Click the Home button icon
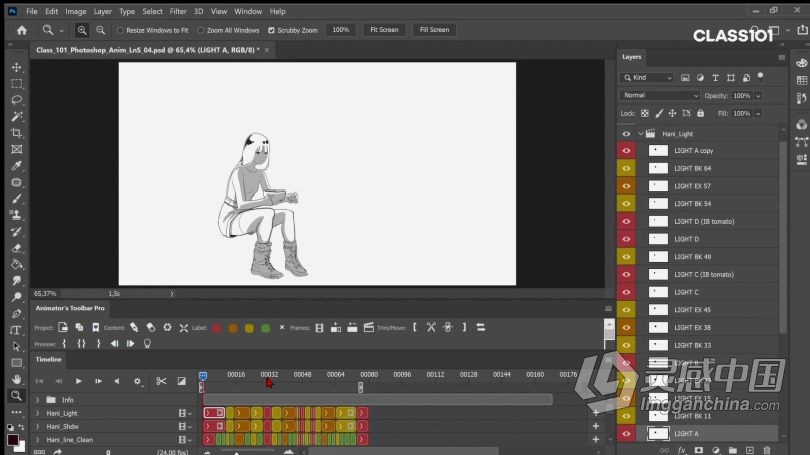The height and width of the screenshot is (455, 810). 22,30
